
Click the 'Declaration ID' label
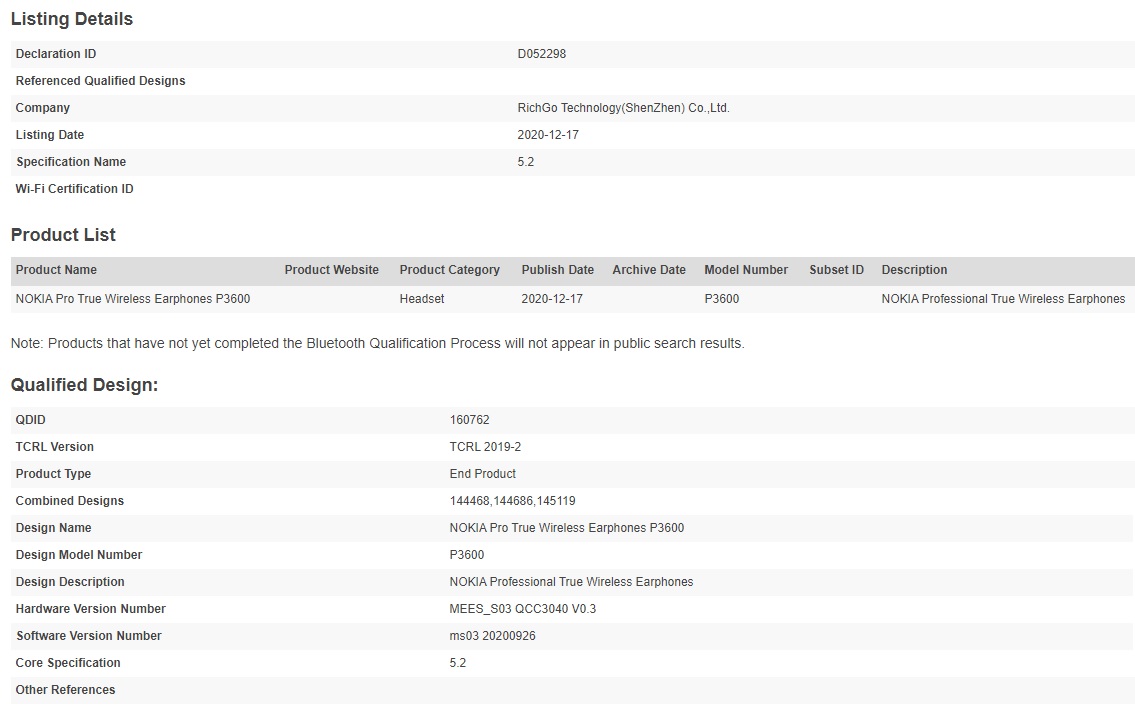coord(56,54)
